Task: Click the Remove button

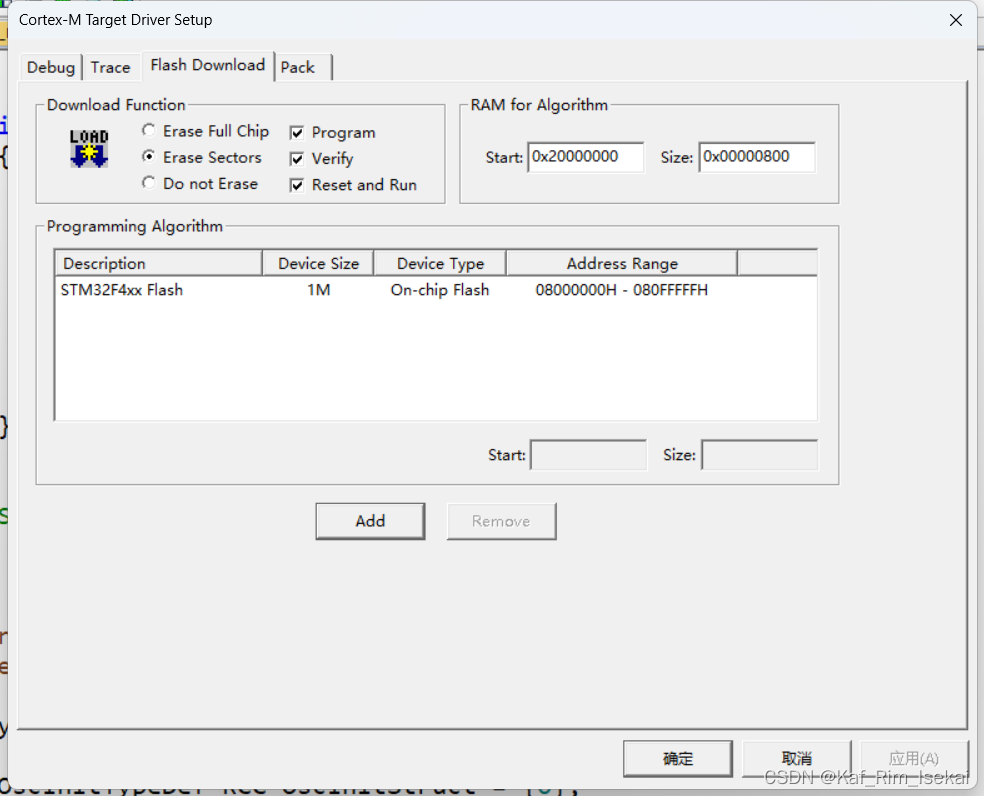Action: pyautogui.click(x=500, y=521)
